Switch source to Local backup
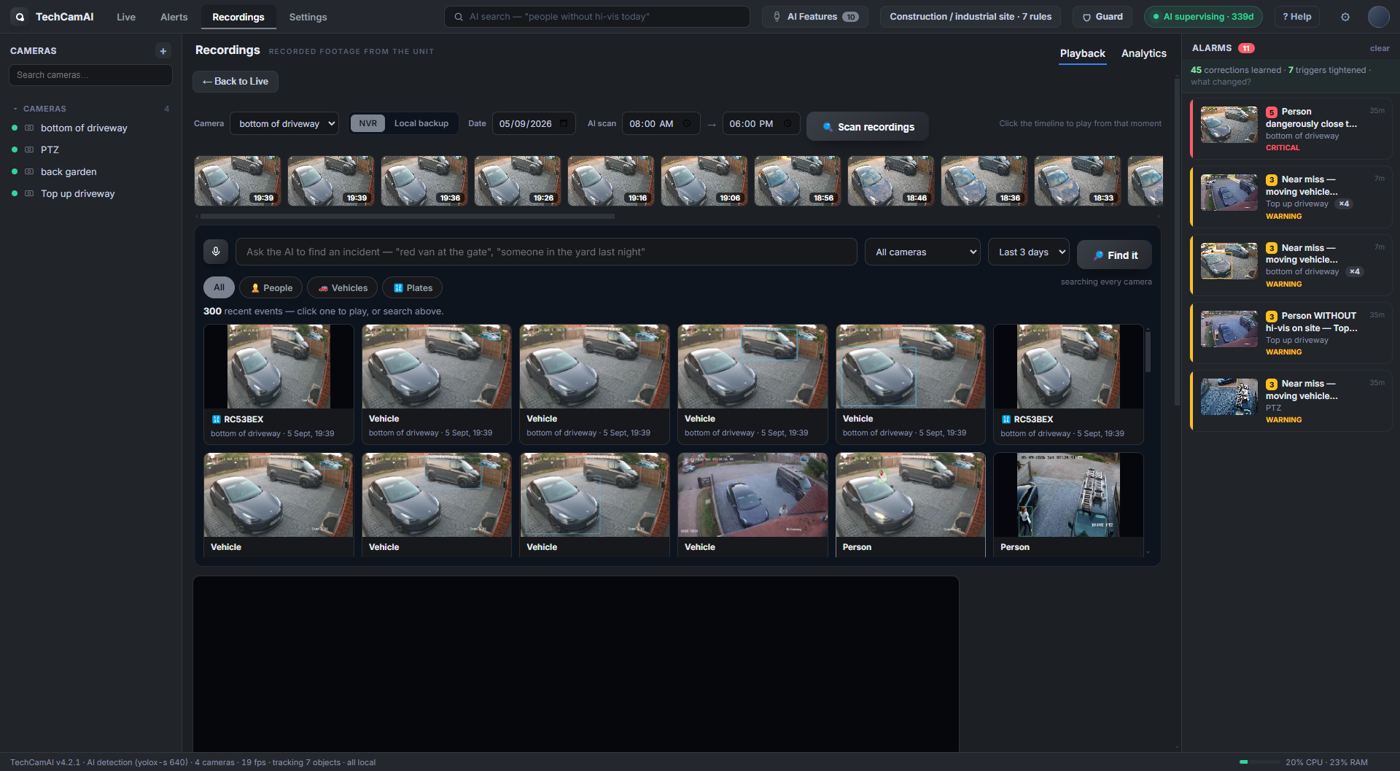The width and height of the screenshot is (1400, 771). (421, 124)
